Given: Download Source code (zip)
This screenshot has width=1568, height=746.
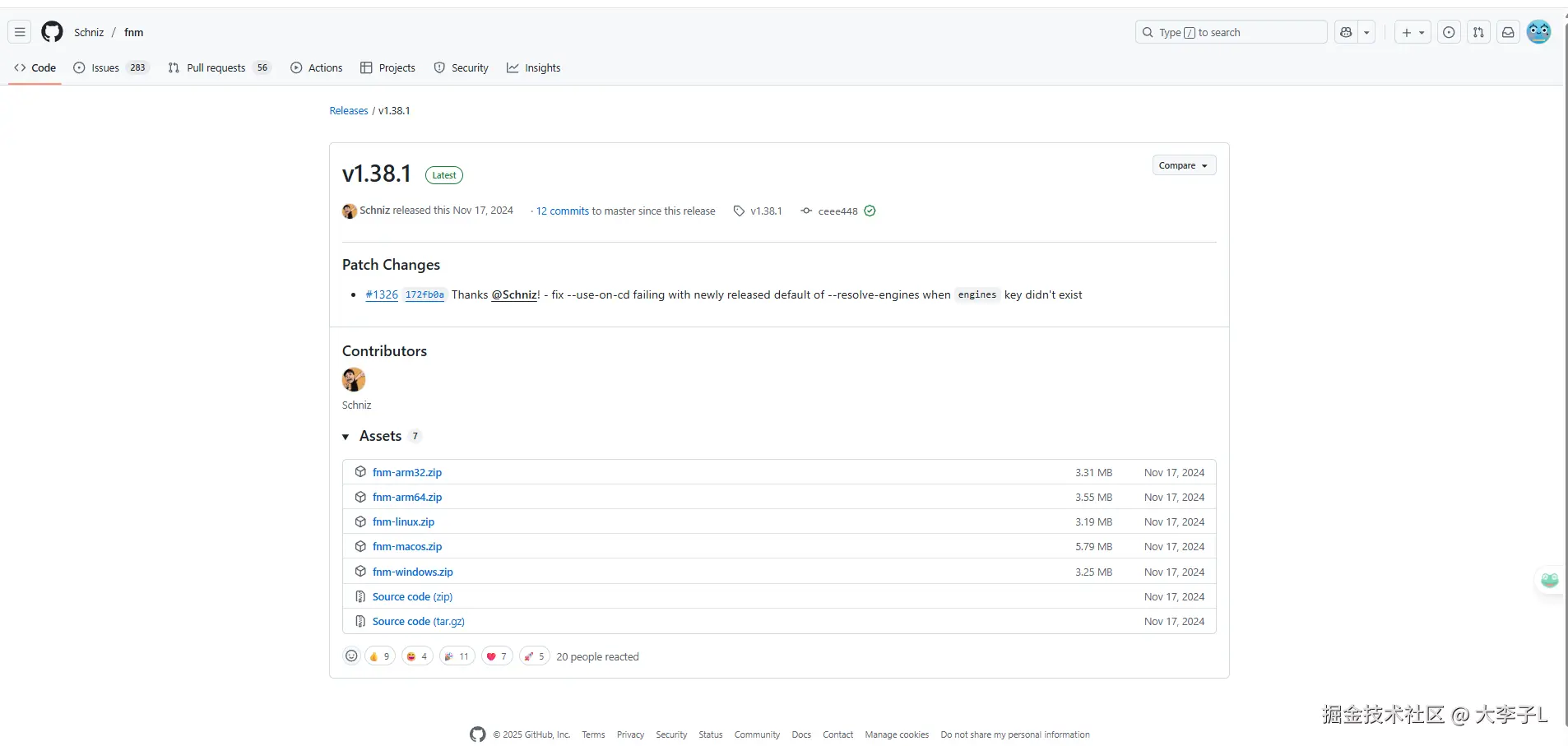Looking at the screenshot, I should click(x=412, y=597).
